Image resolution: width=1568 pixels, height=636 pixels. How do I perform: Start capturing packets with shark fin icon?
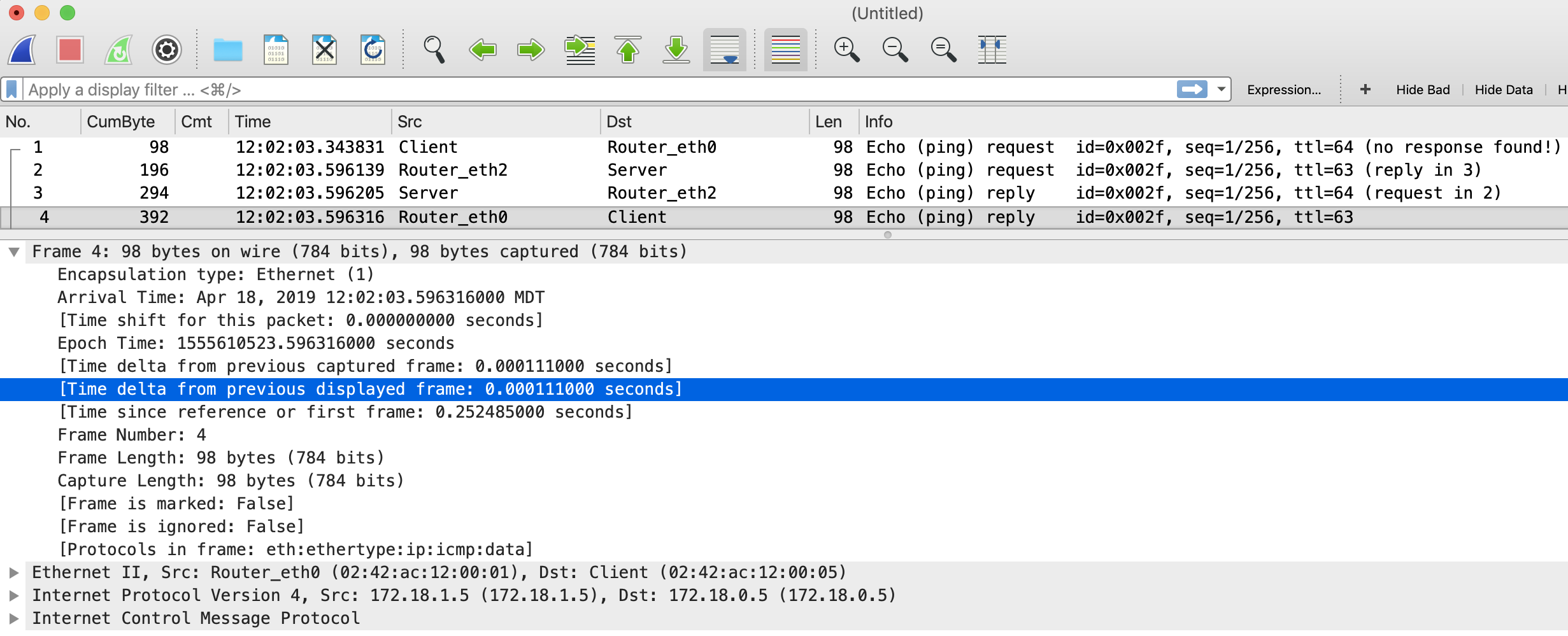(22, 50)
